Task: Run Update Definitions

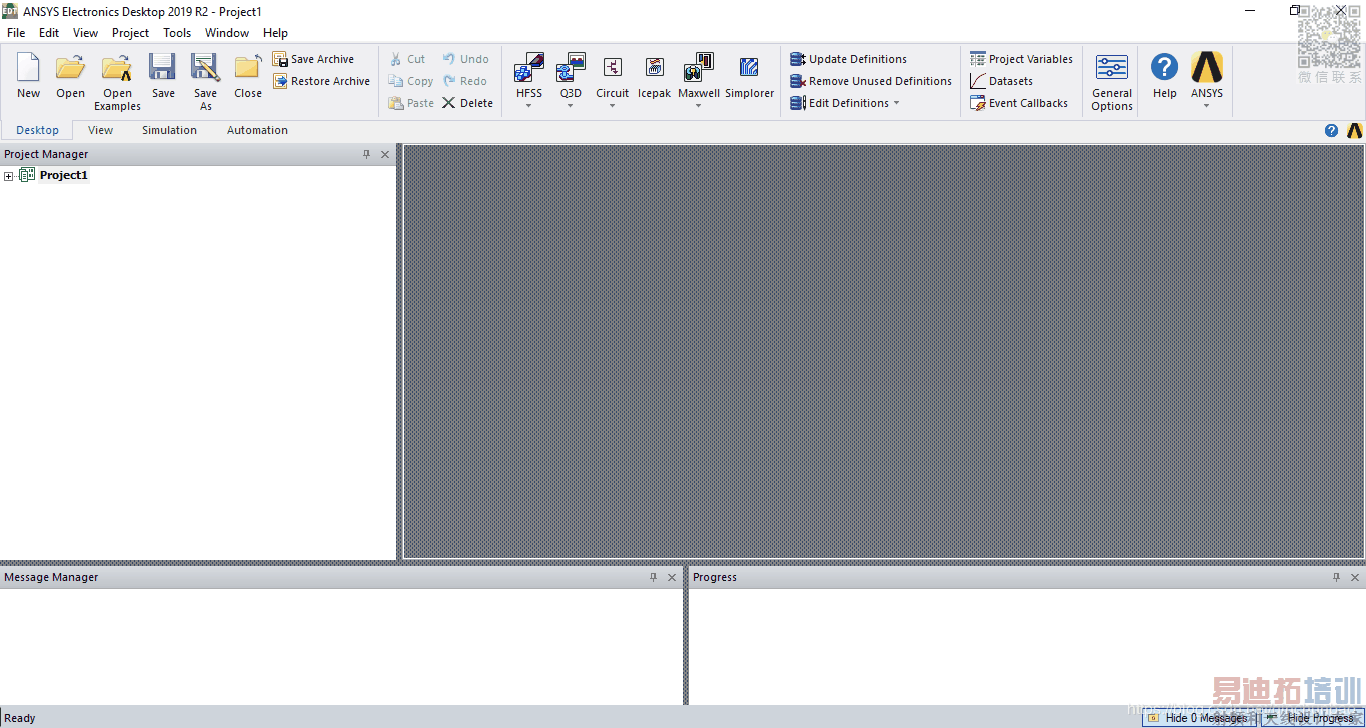Action: 848,59
